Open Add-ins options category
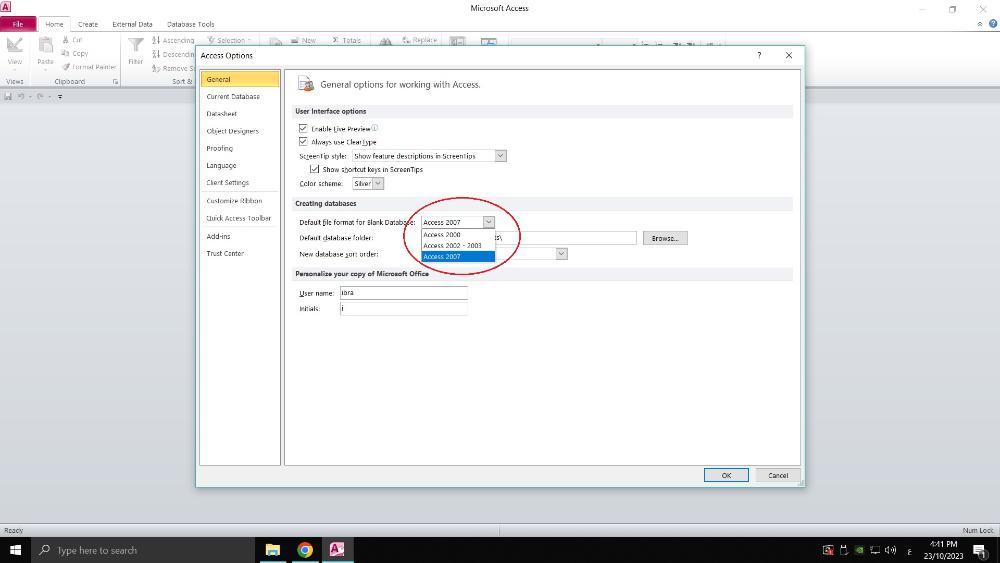Viewport: 1000px width, 563px height. [240, 236]
